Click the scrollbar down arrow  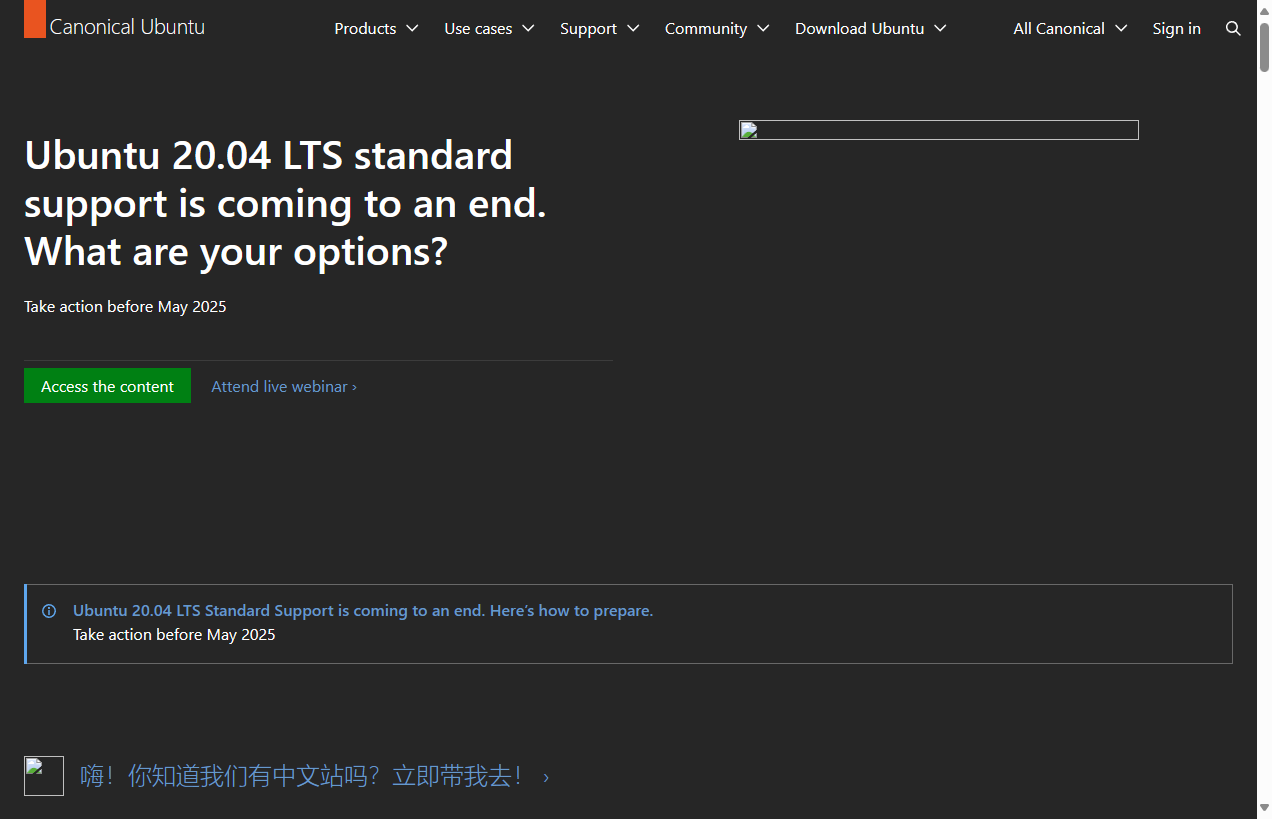pos(1264,809)
